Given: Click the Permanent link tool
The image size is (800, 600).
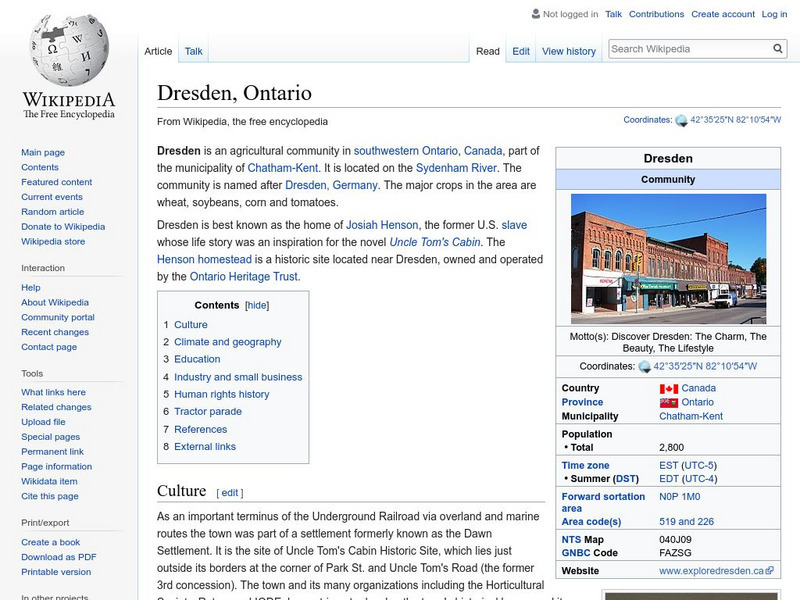Looking at the screenshot, I should (x=52, y=451).
